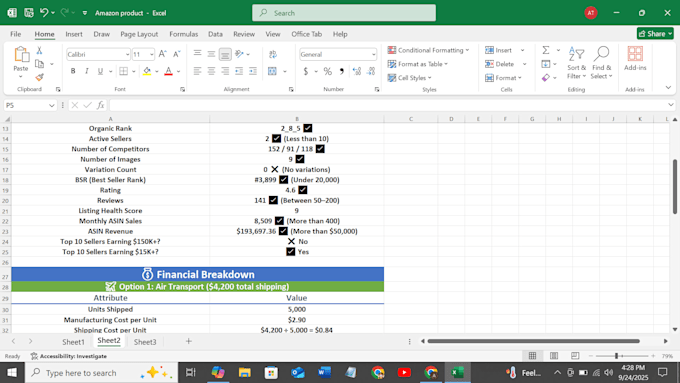Click the Windows Start button
This screenshot has width=680, height=383.
[x=12, y=373]
